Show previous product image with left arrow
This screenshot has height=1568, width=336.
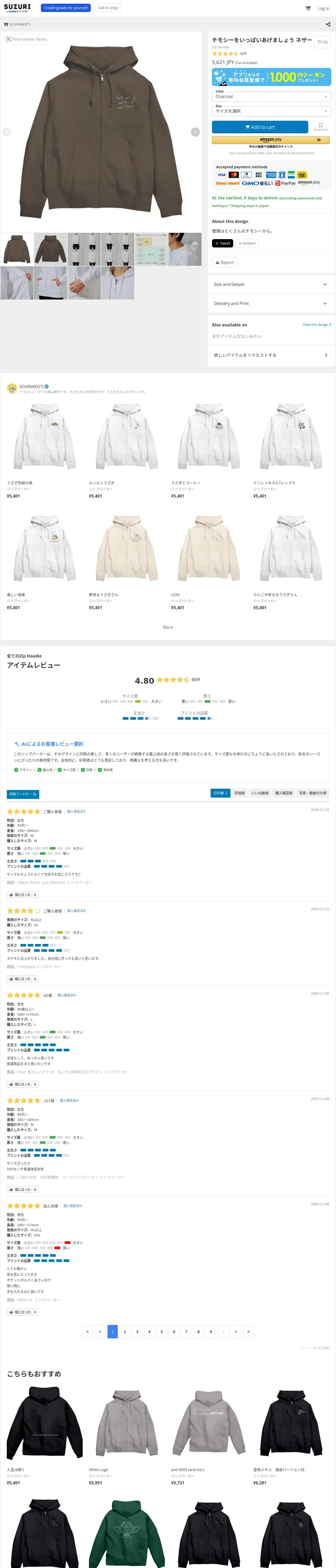click(7, 132)
